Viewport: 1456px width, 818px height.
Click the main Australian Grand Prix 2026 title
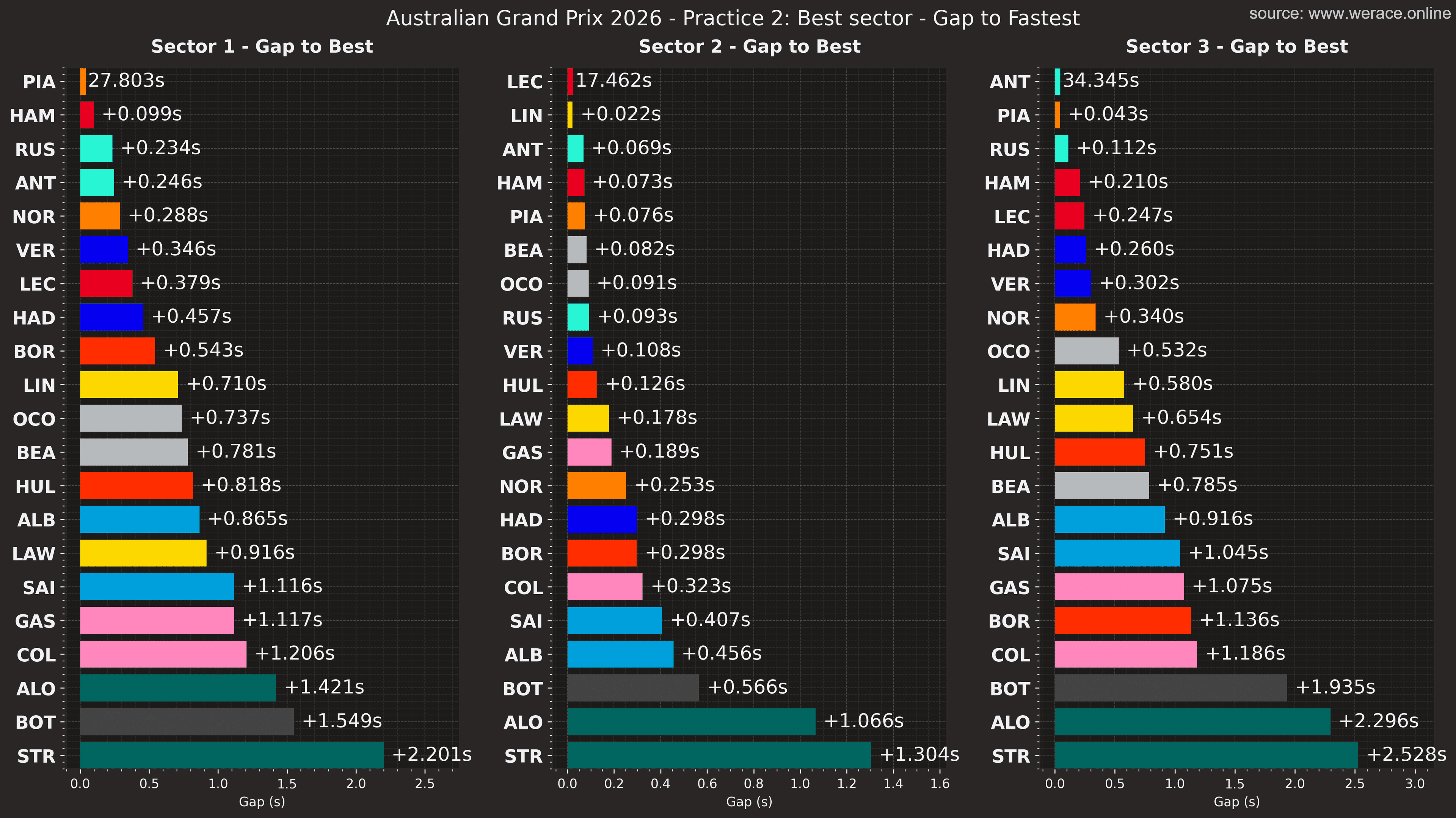tap(733, 18)
